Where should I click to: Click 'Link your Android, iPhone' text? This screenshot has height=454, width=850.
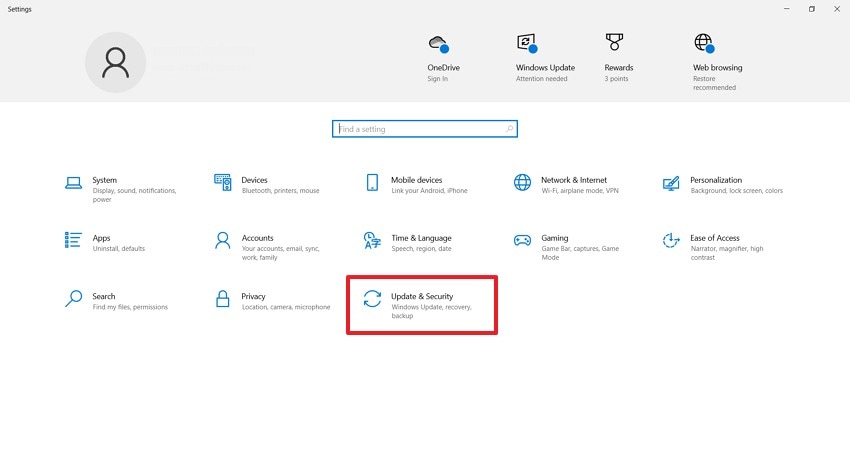pos(429,191)
